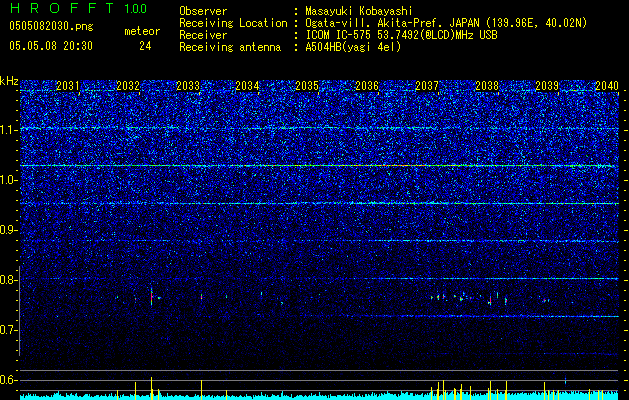
Task: Click the 2032 time marker
Action: click(x=128, y=85)
